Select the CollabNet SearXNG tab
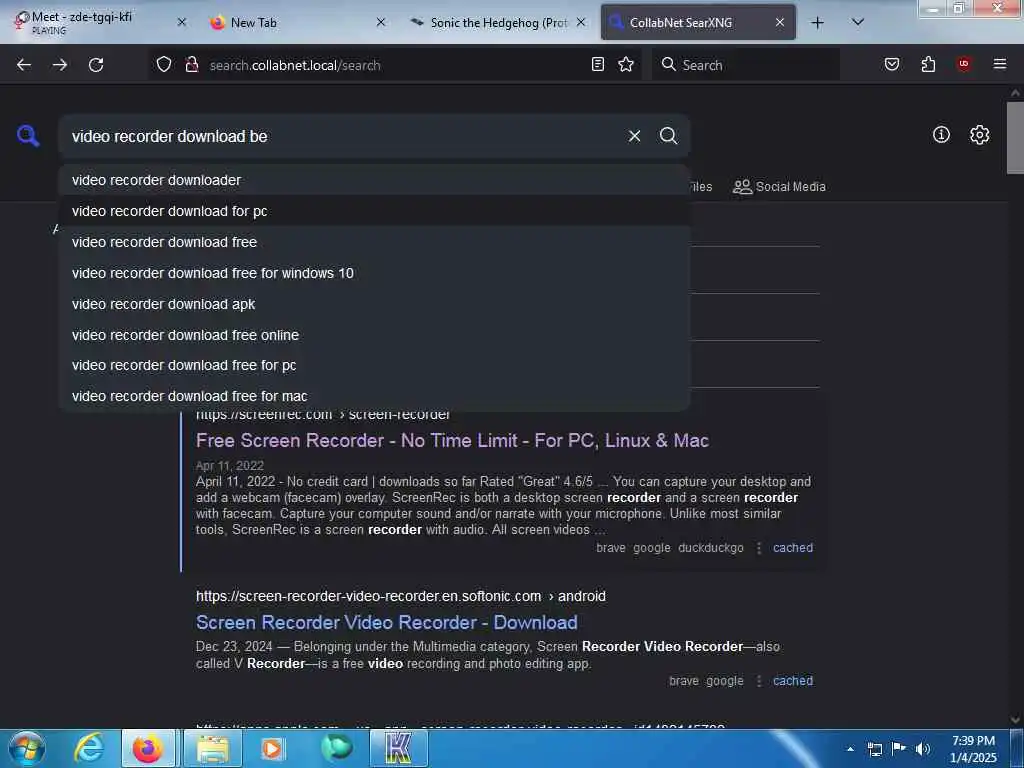This screenshot has width=1024, height=768. (x=697, y=22)
